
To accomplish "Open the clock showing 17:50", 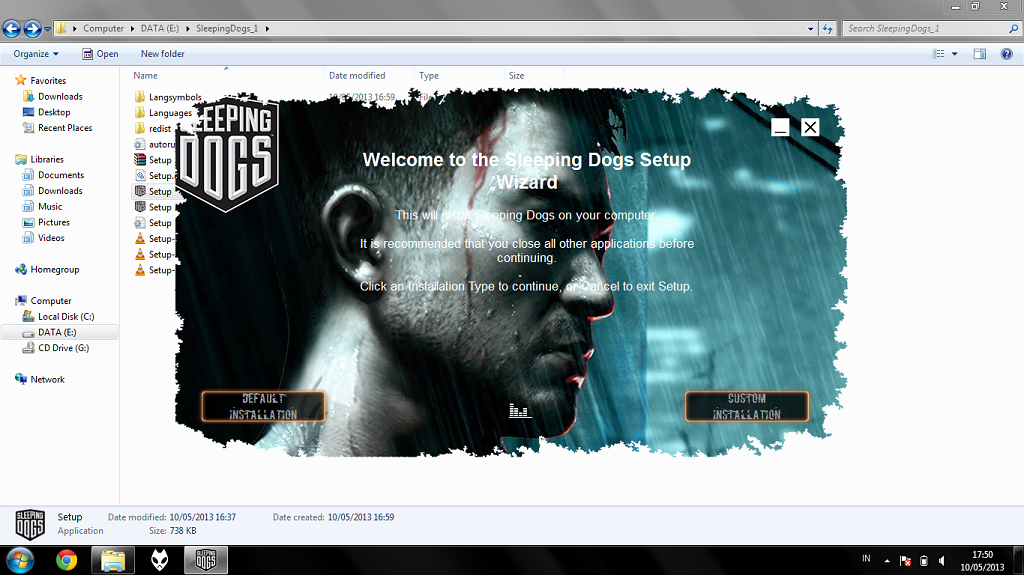I will (982, 561).
